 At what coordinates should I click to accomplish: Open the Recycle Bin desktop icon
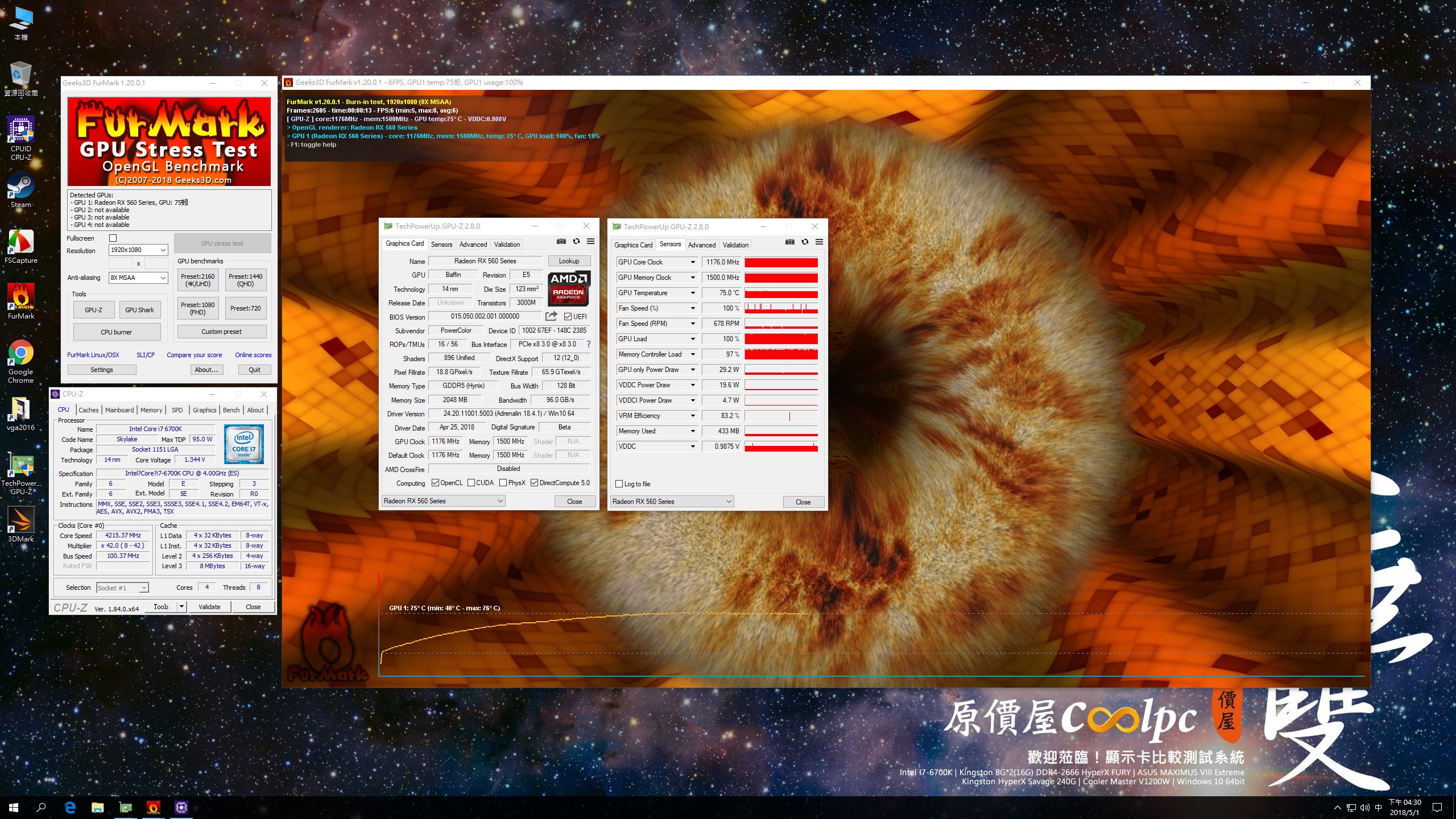click(21, 78)
